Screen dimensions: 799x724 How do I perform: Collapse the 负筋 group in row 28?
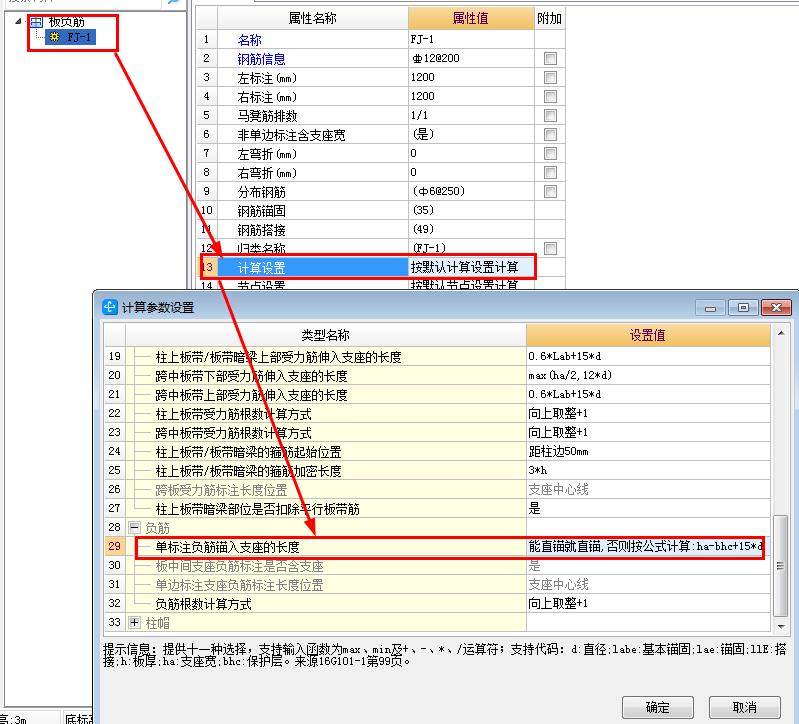135,527
